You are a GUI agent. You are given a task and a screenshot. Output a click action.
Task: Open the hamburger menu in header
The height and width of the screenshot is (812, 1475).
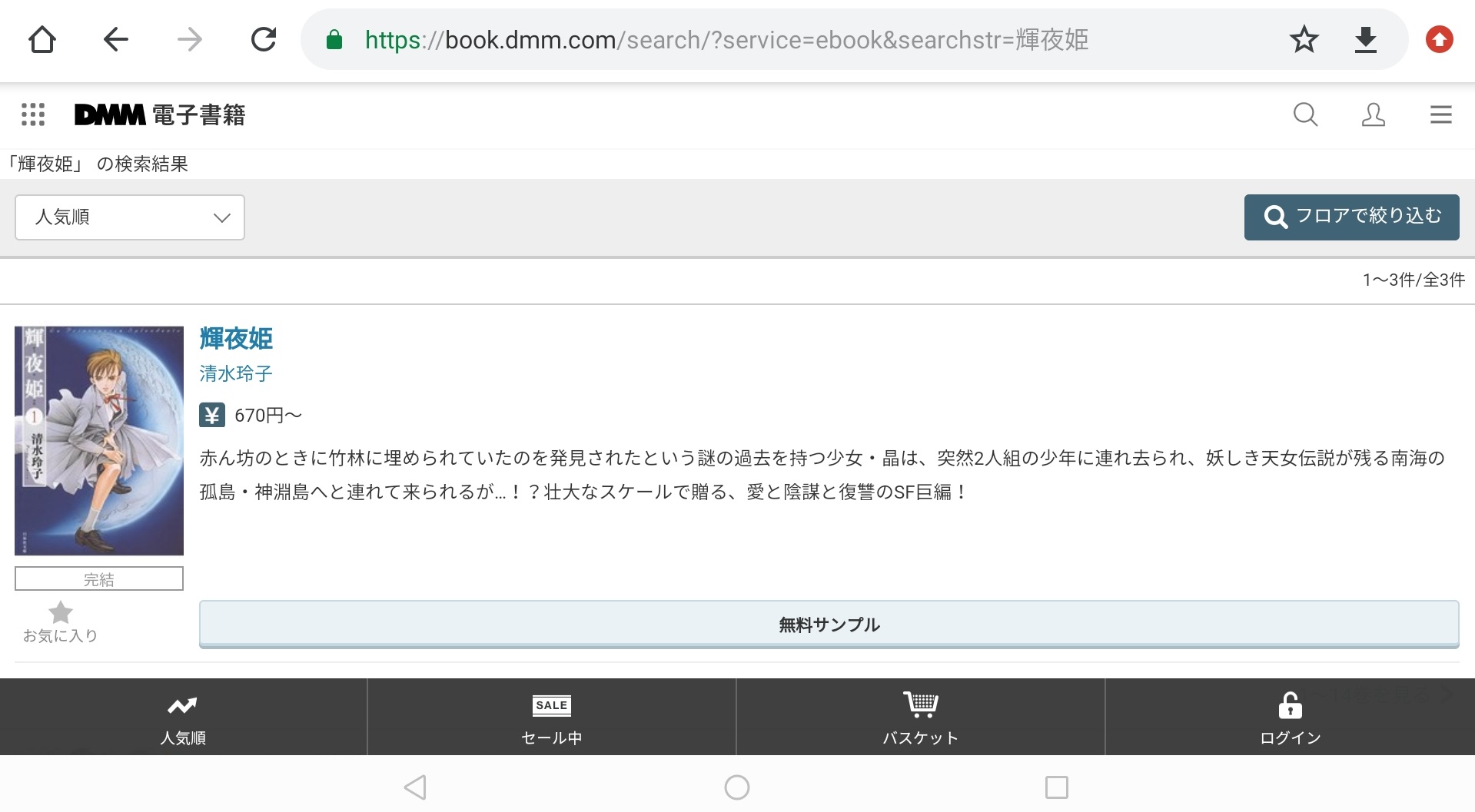tap(1440, 114)
